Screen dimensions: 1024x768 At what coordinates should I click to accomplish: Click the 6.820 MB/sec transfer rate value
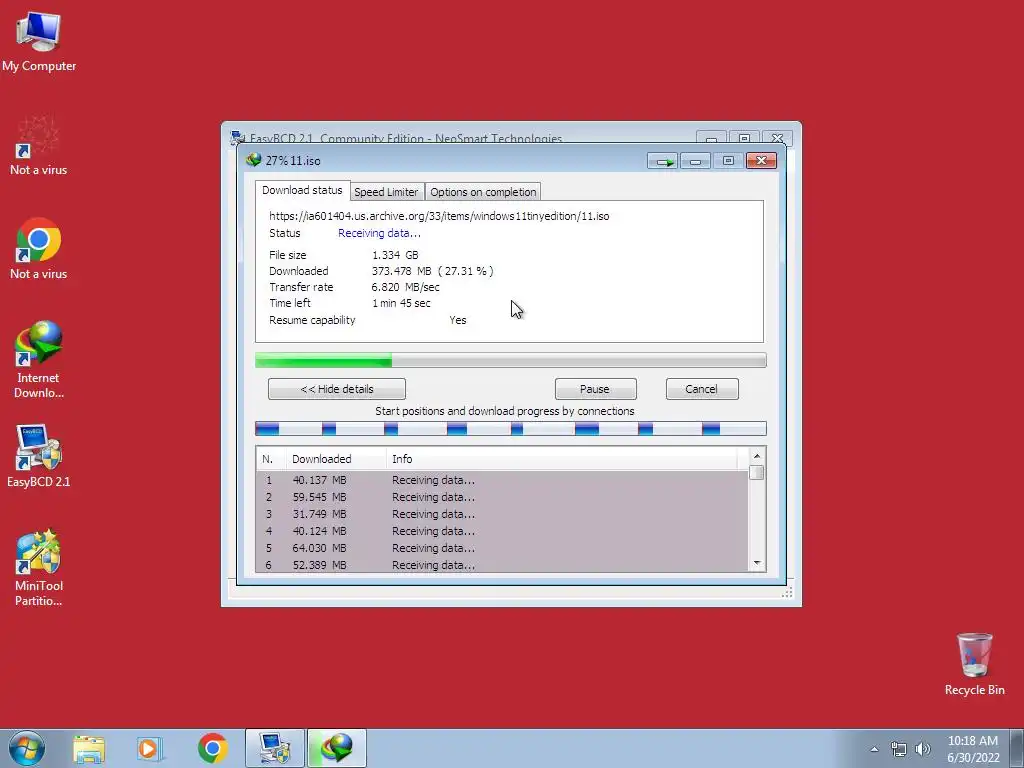[406, 287]
